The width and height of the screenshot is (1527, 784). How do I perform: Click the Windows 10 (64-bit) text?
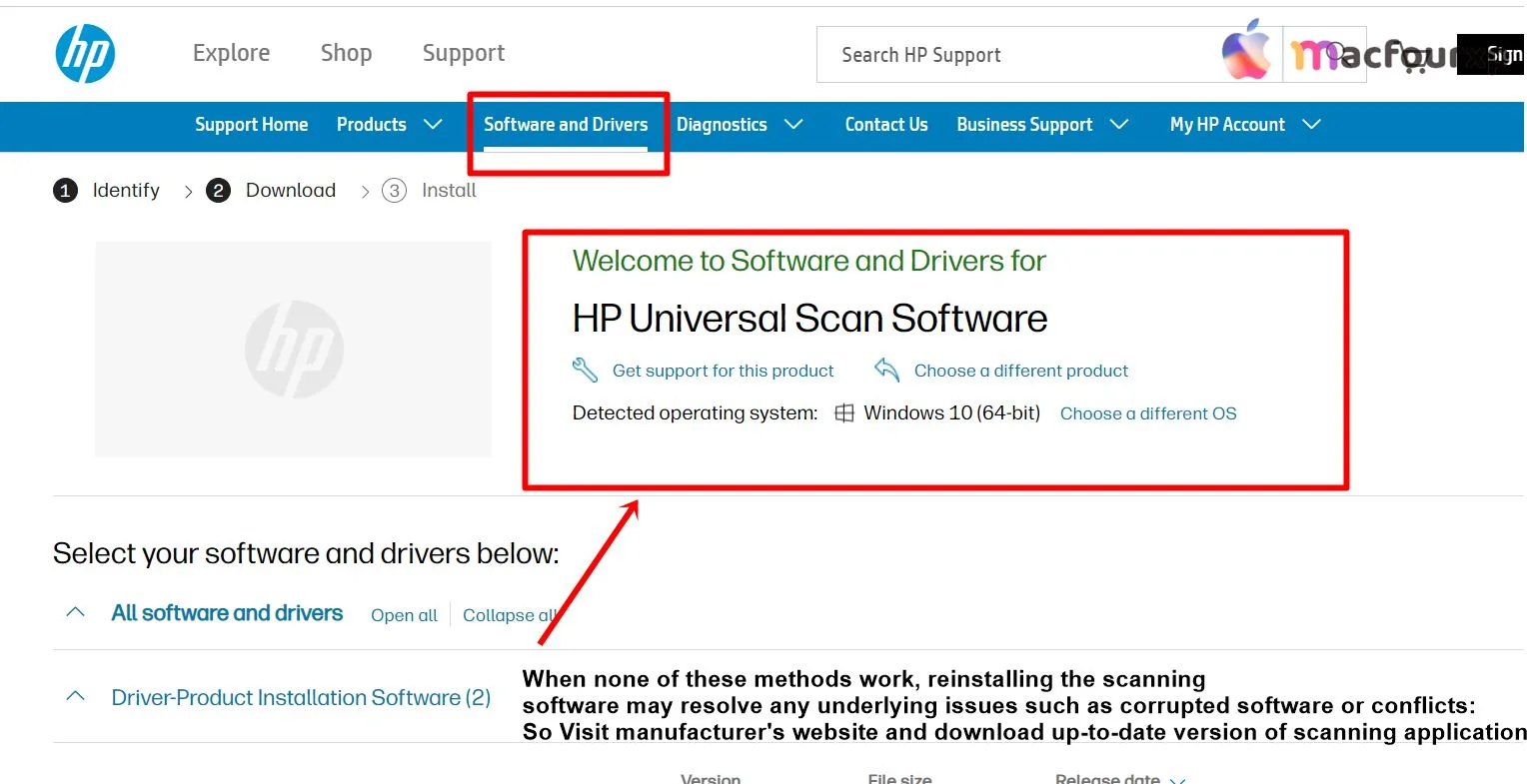[x=951, y=413]
